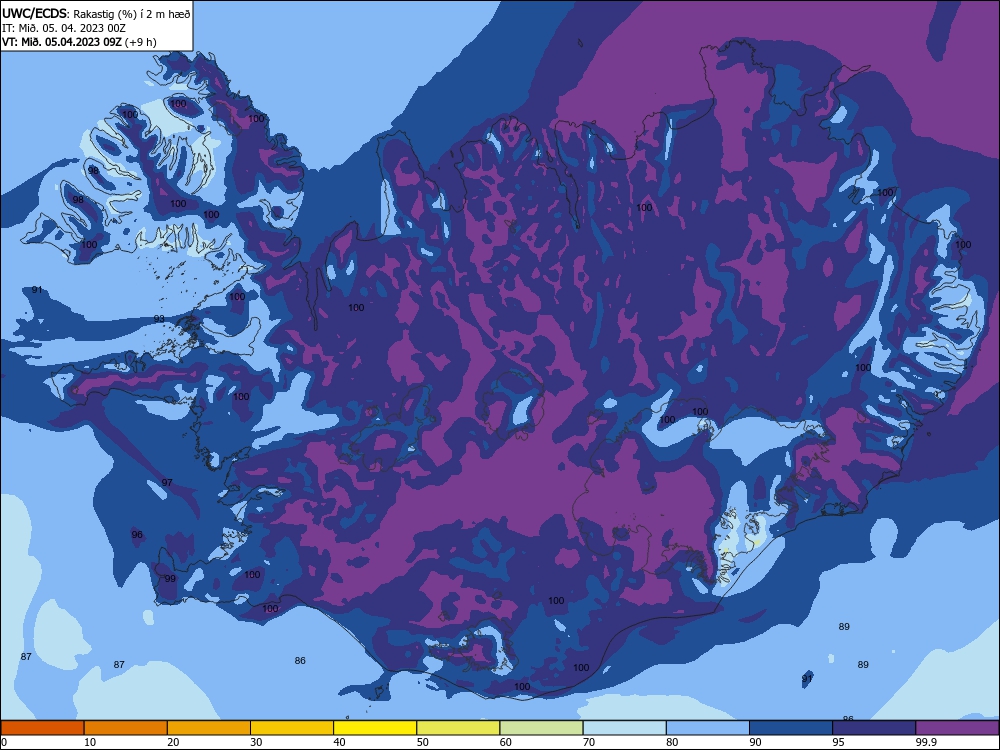Viewport: 1000px width, 750px height.
Task: Click the dark orange 0–10 legend swatch
Action: 42,728
